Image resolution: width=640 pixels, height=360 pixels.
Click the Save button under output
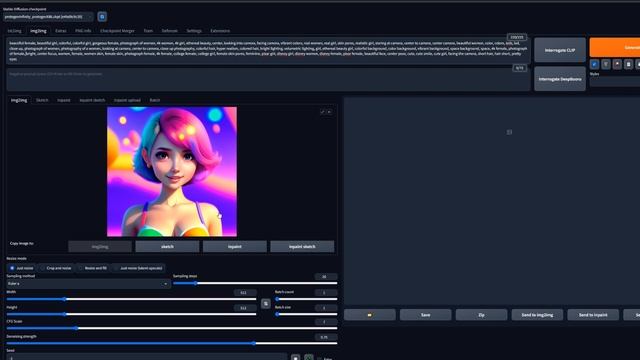pos(426,315)
